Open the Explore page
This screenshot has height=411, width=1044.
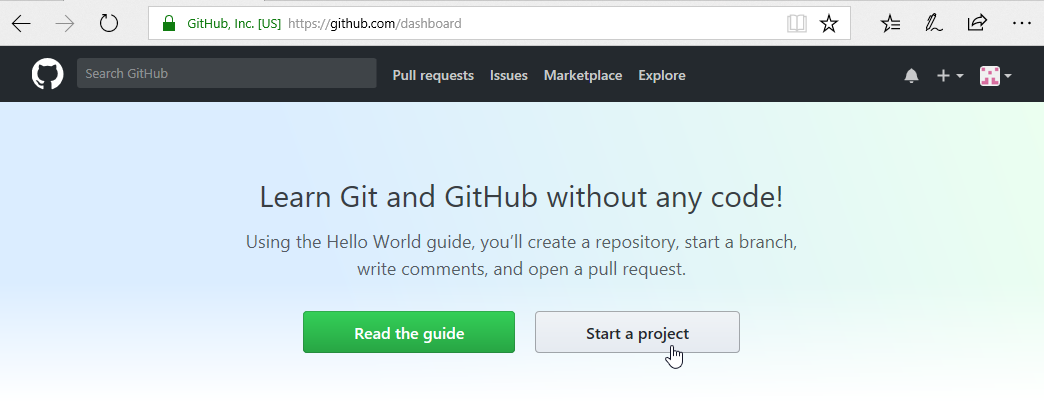pos(662,76)
